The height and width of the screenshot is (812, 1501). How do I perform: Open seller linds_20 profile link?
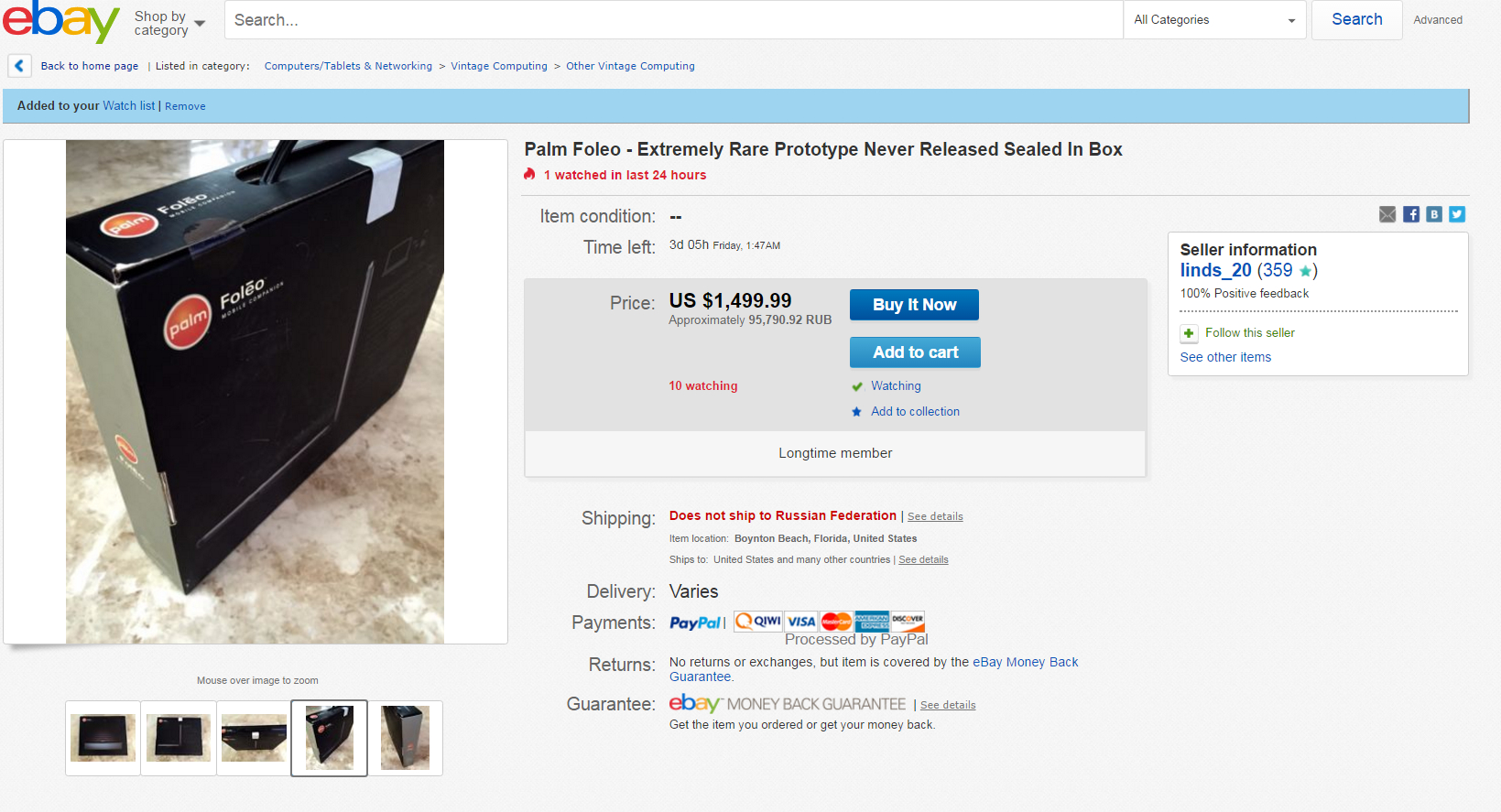click(1215, 270)
